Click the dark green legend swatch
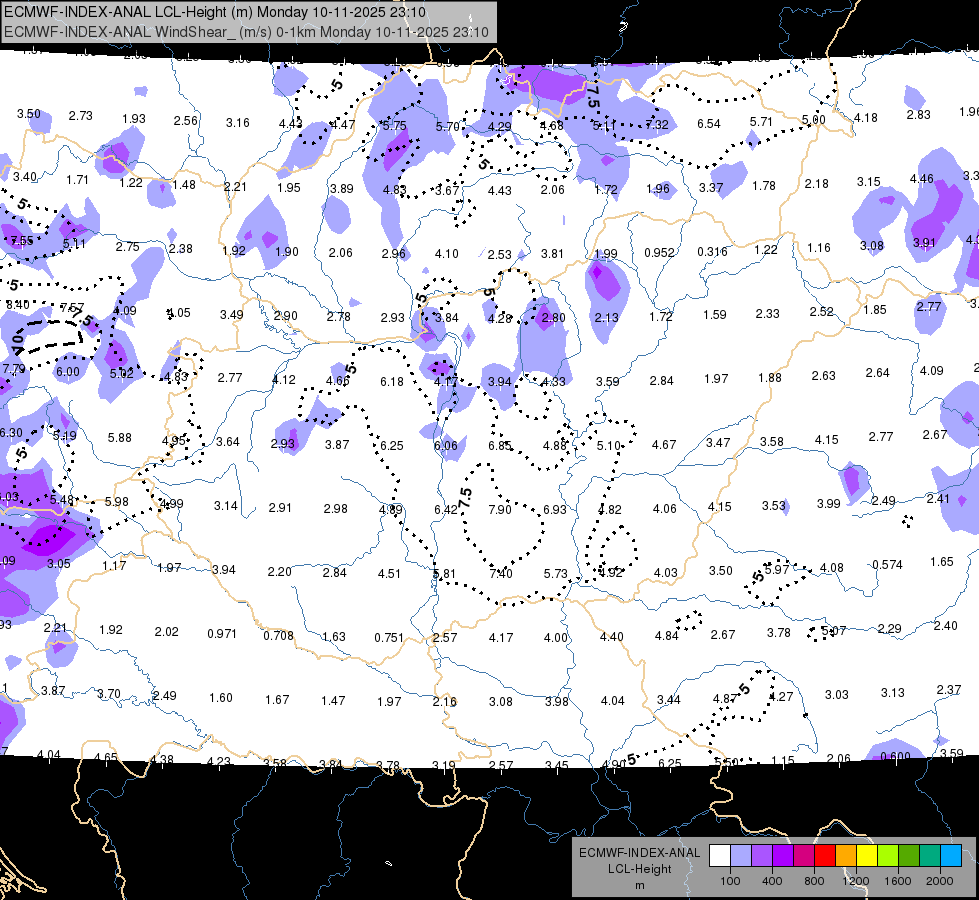Image resolution: width=979 pixels, height=900 pixels. (x=909, y=856)
